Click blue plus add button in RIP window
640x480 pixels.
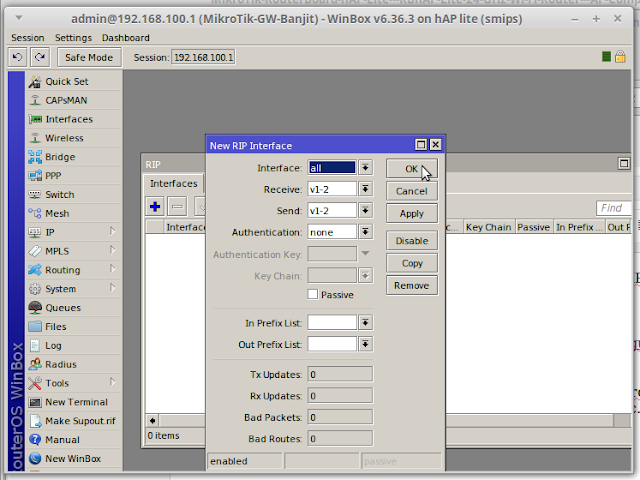click(x=155, y=207)
